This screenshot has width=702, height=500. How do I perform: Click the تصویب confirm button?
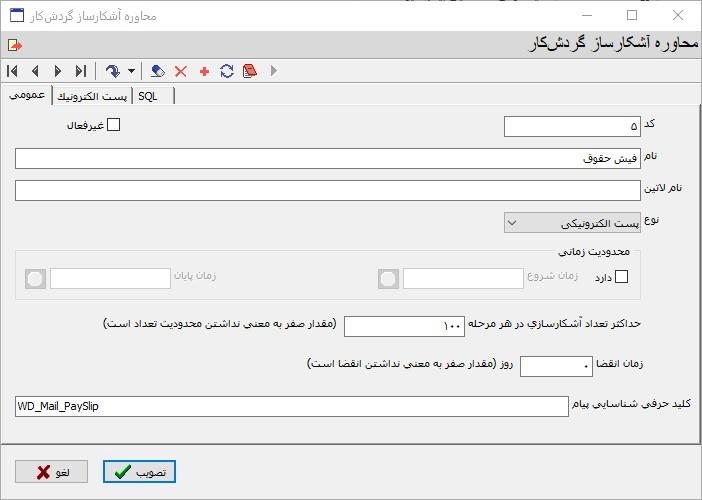[x=141, y=472]
